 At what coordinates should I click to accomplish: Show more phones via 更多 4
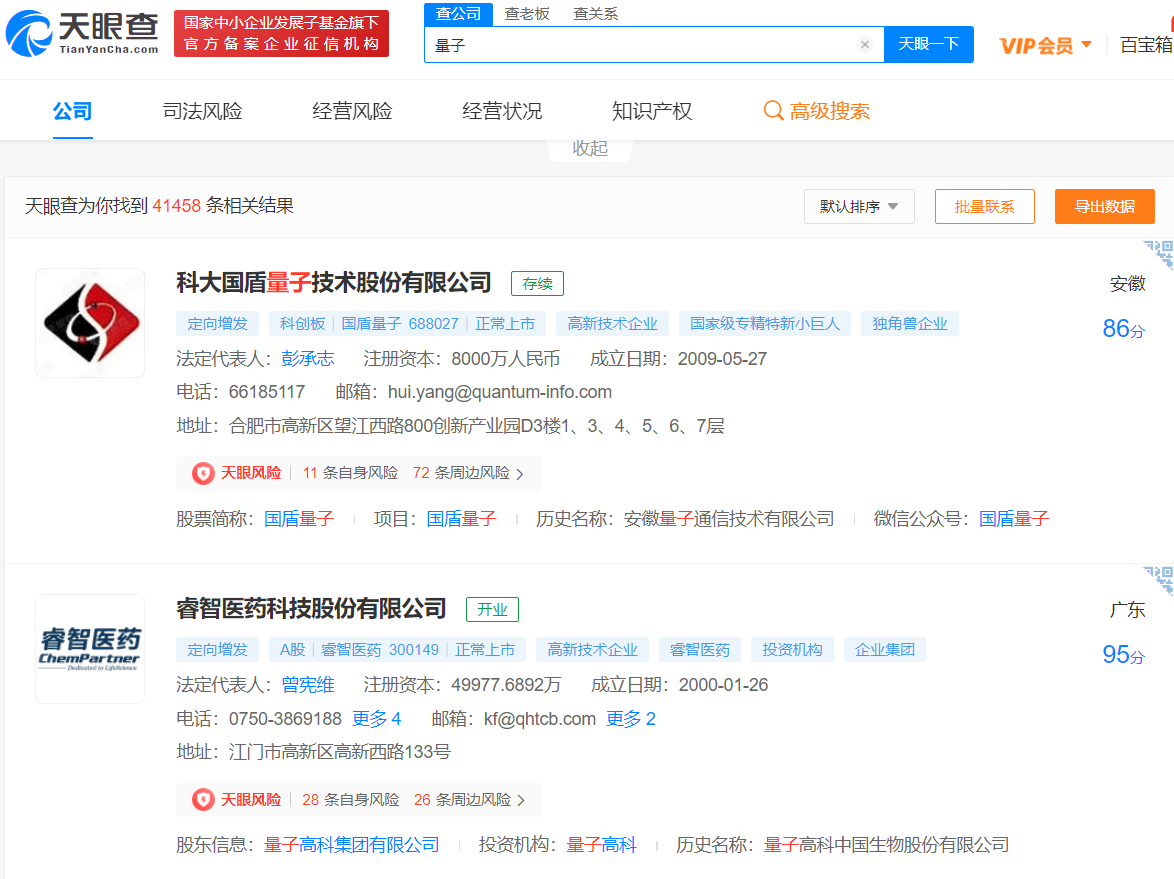(377, 719)
